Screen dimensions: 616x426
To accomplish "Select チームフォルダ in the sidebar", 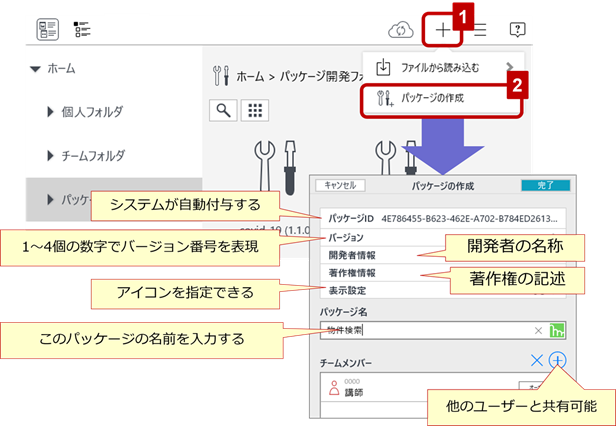I will tap(93, 156).
